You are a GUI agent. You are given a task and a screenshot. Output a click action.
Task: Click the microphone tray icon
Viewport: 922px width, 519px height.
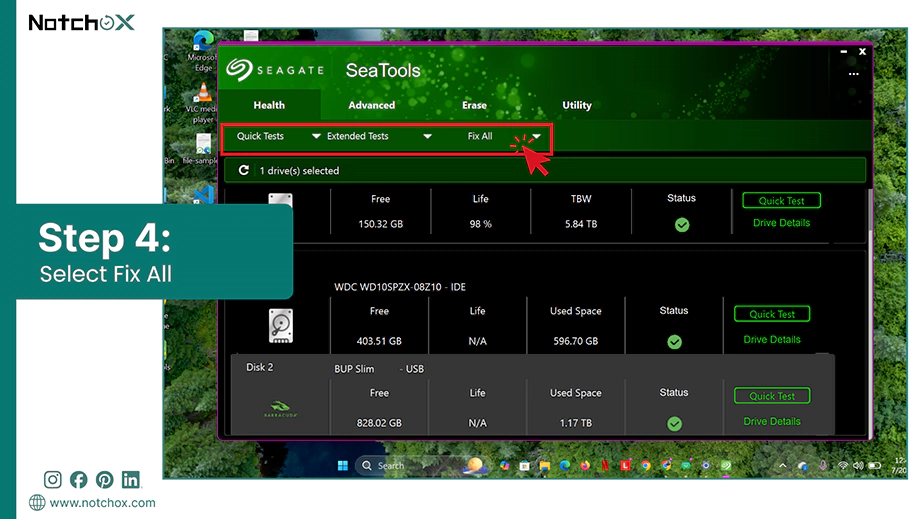823,466
